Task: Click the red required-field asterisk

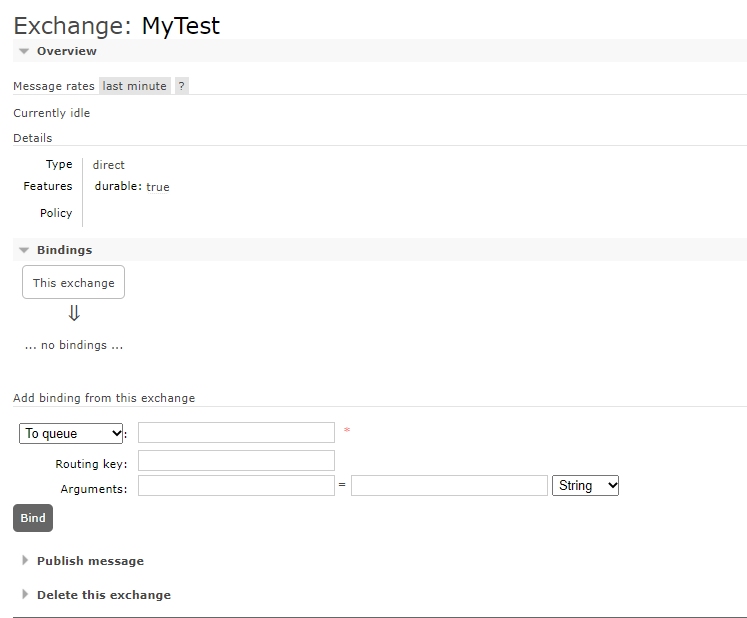Action: 347,431
